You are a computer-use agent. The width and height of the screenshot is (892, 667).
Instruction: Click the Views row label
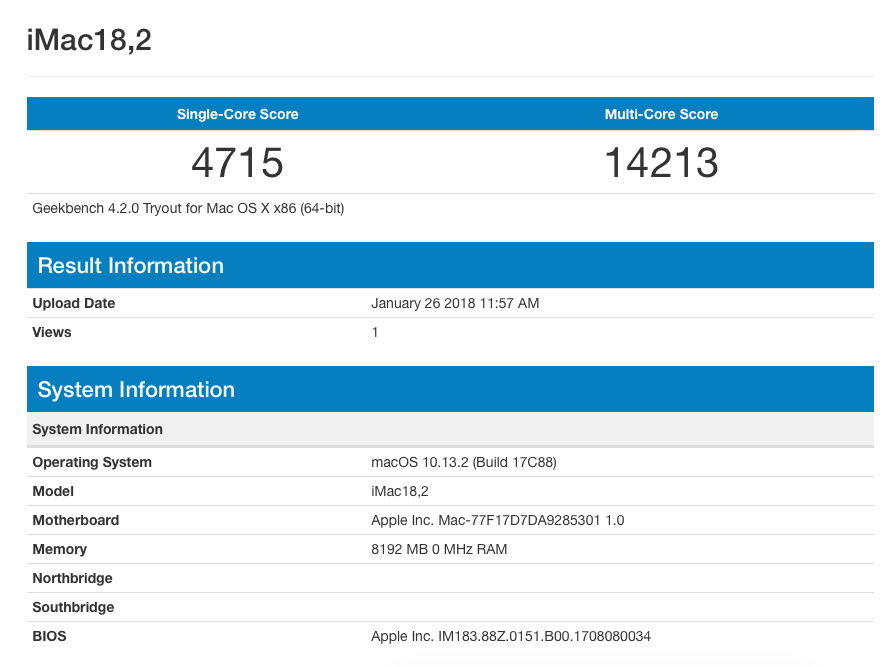point(52,332)
